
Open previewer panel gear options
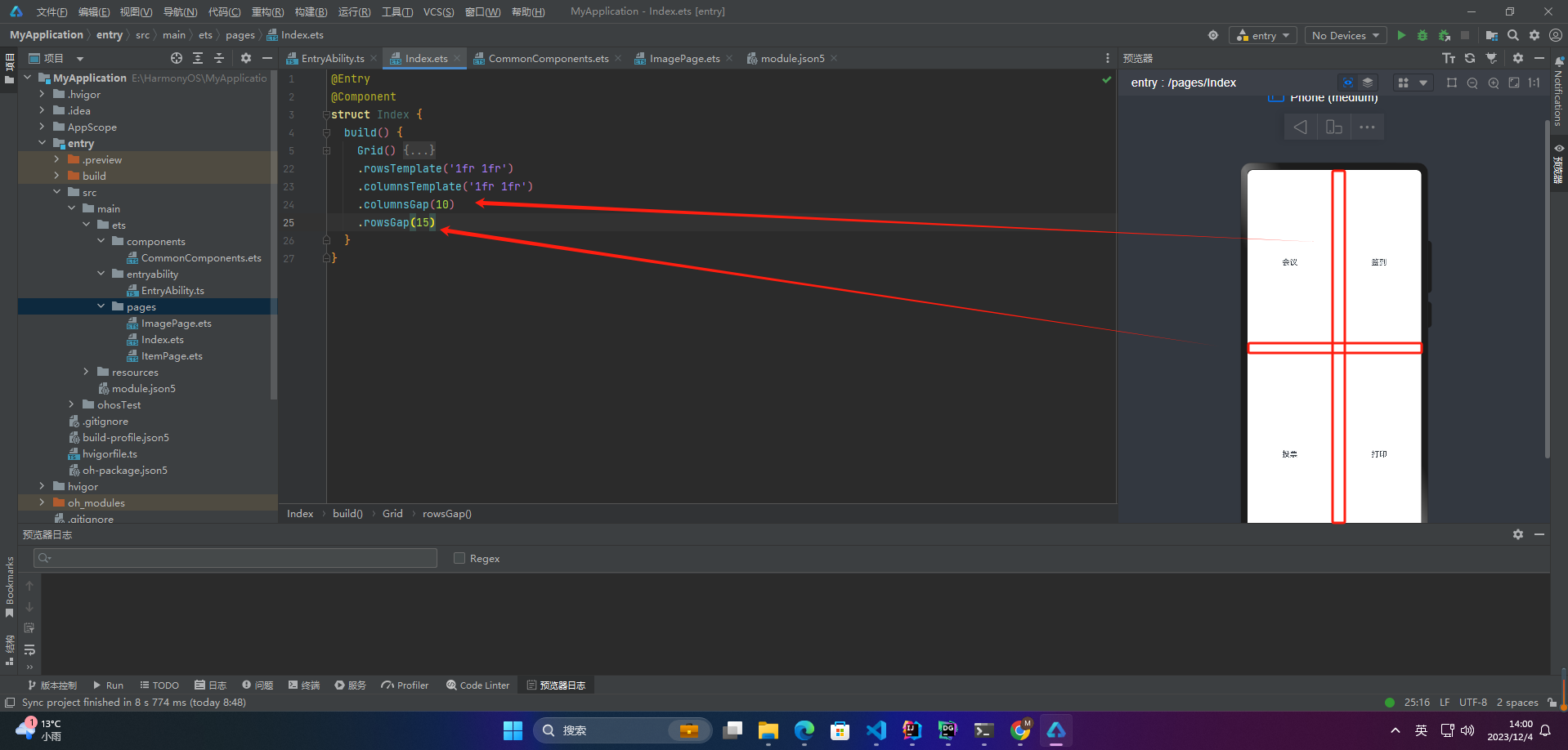(1518, 58)
